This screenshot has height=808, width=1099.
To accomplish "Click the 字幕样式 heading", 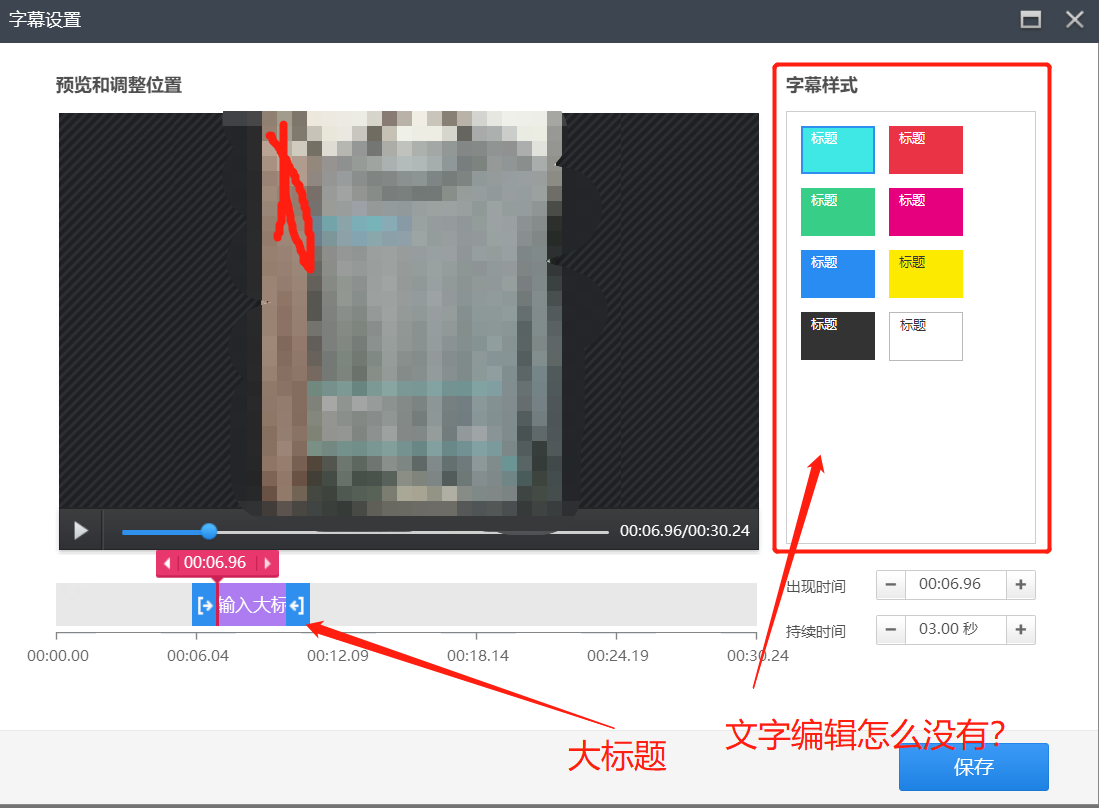I will coord(821,85).
